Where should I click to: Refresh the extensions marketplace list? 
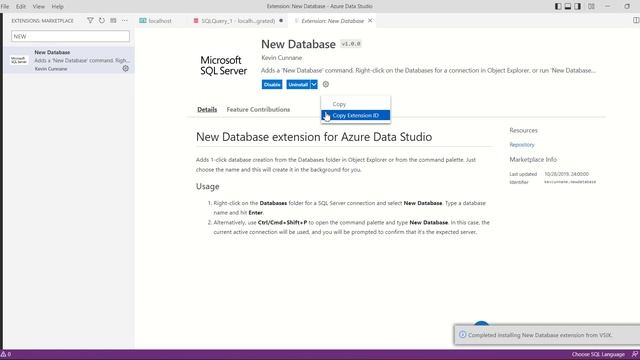pyautogui.click(x=102, y=20)
